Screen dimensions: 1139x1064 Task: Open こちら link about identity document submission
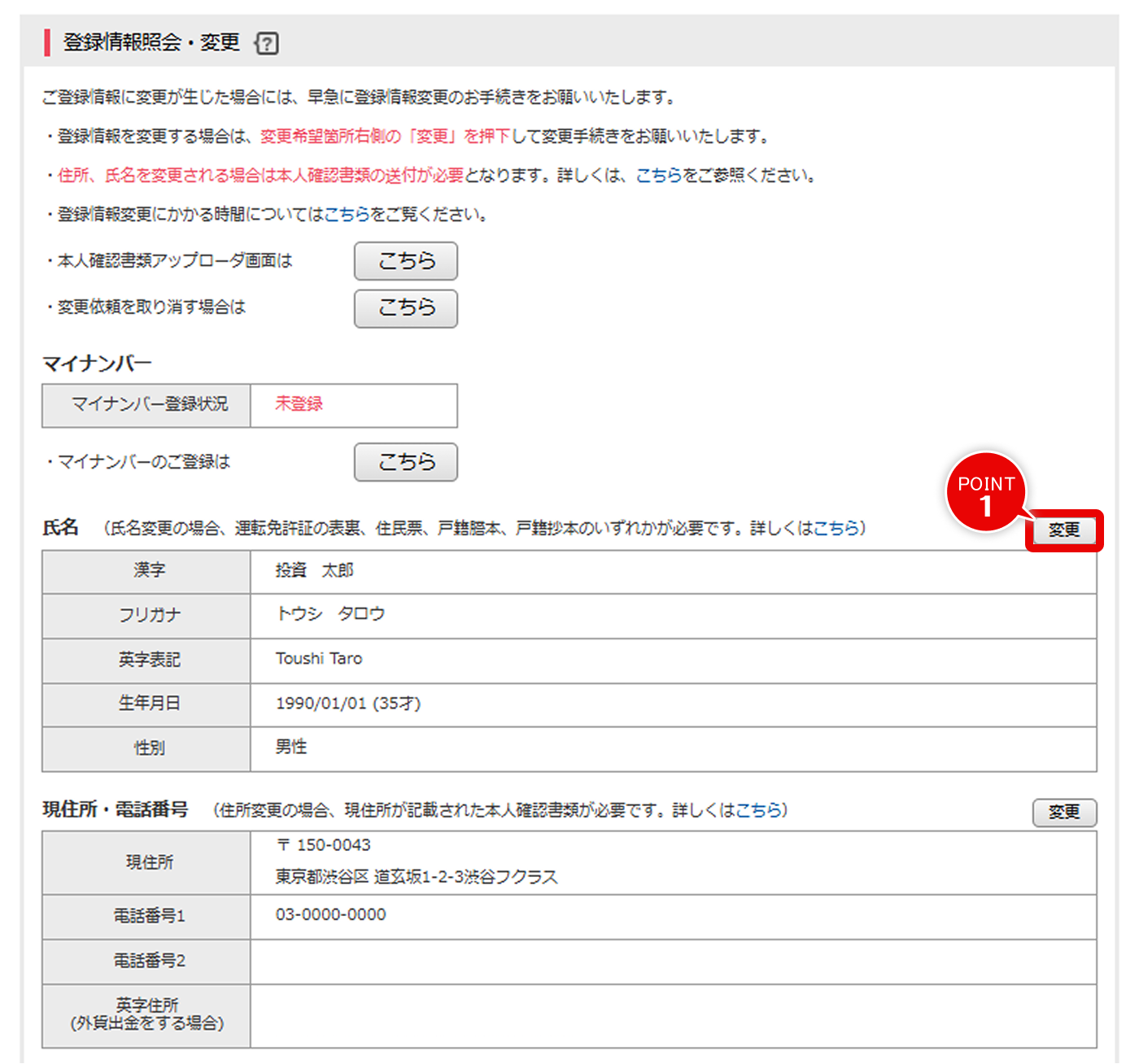[657, 175]
